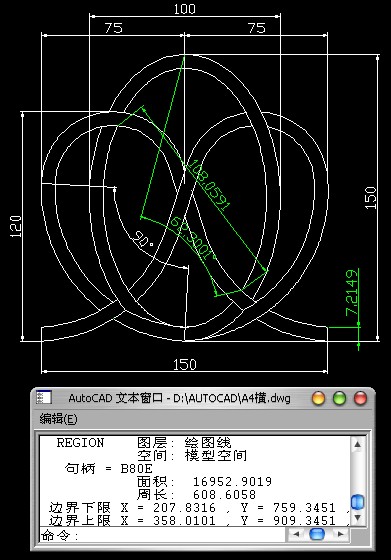Click the 90° angle dimension text
The height and width of the screenshot is (560, 391).
[x=143, y=240]
